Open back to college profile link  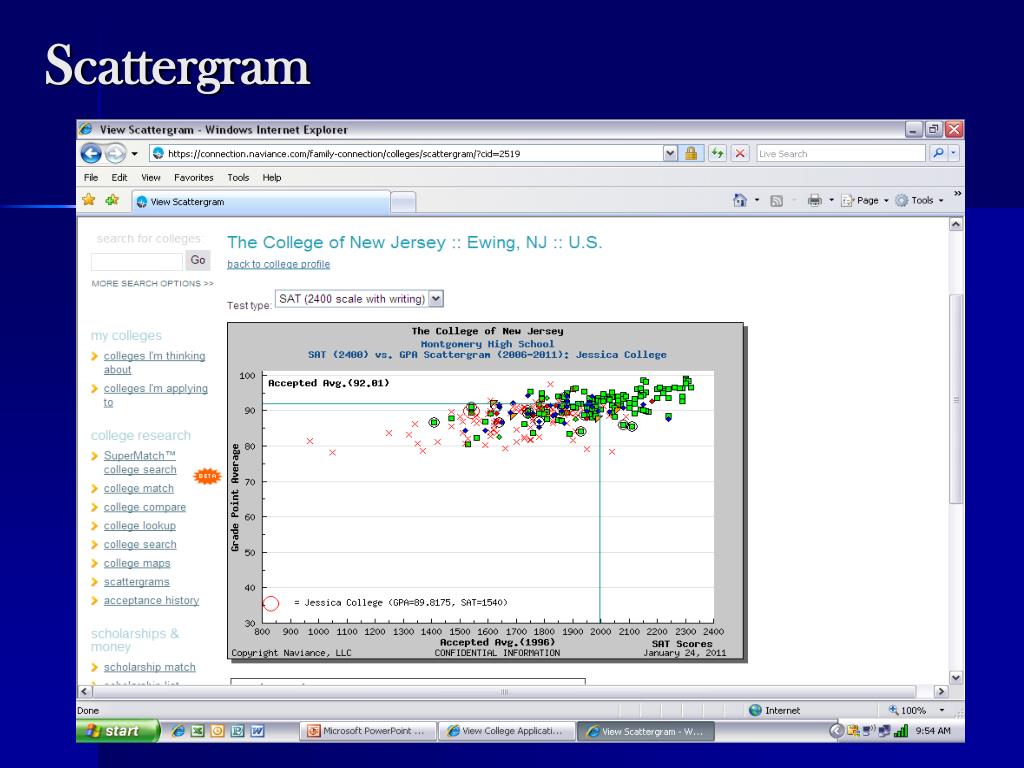[x=278, y=264]
